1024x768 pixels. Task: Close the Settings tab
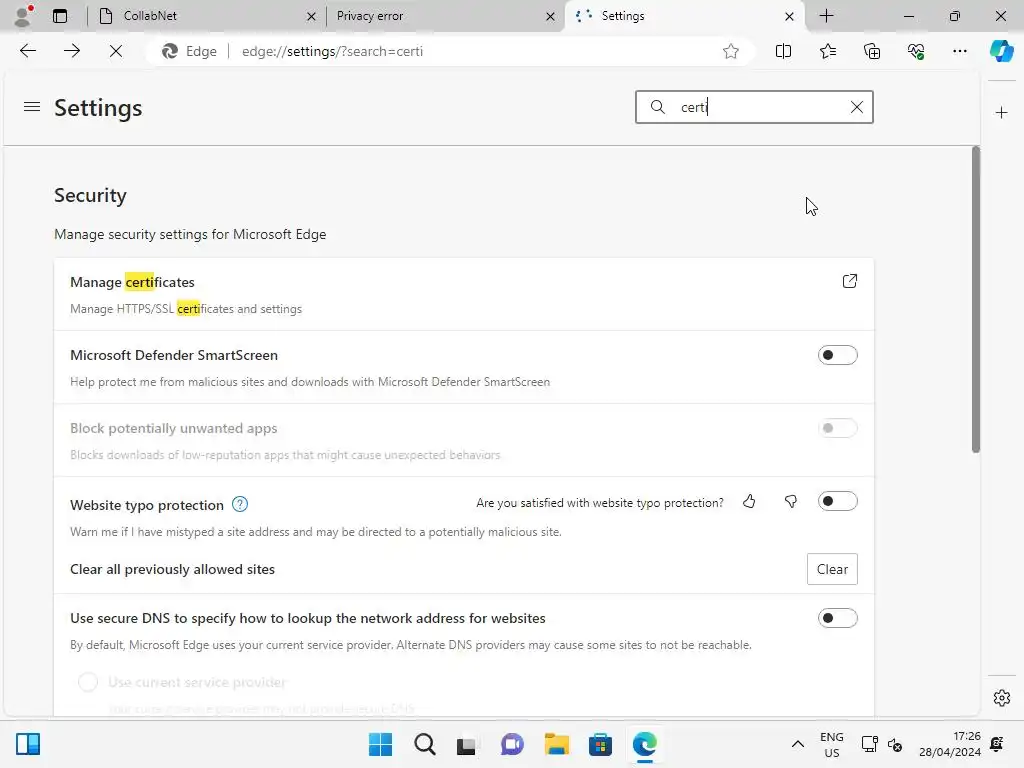pyautogui.click(x=789, y=16)
